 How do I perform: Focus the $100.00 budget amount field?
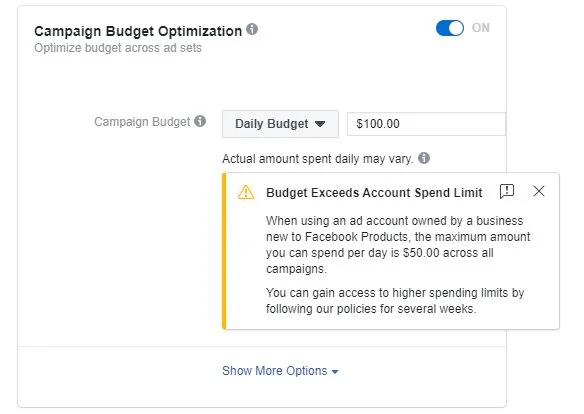click(x=426, y=124)
